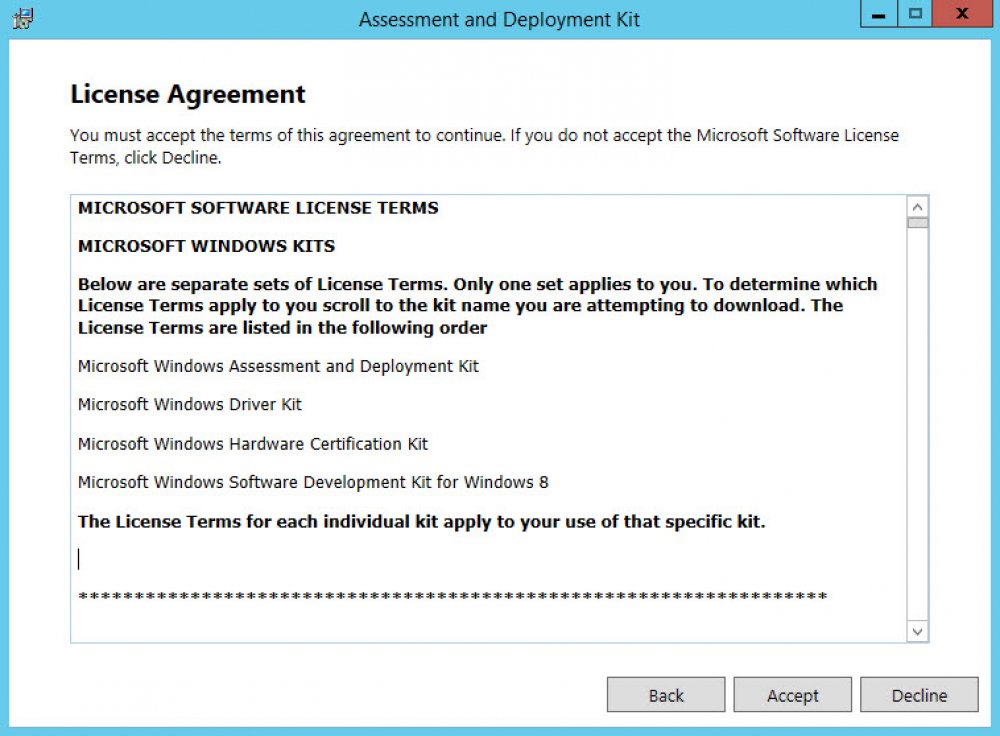Image resolution: width=1000 pixels, height=736 pixels.
Task: Accept the license agreement
Action: [x=792, y=695]
